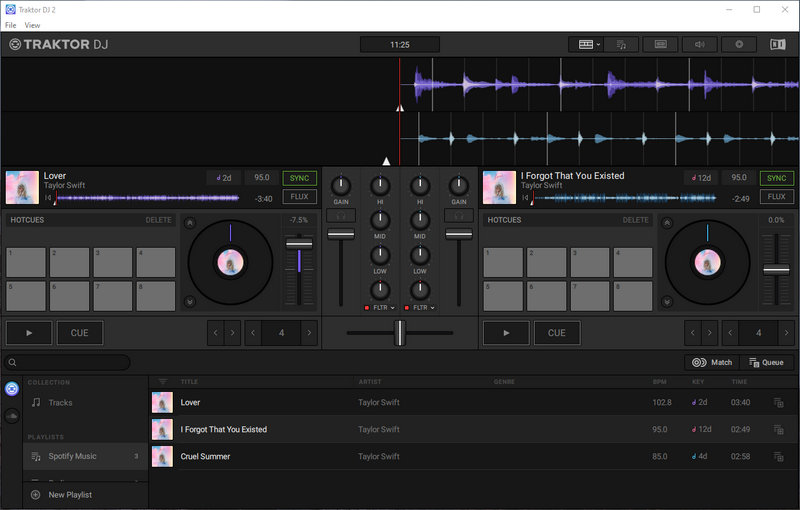
Task: Toggle the mixer view icon in top toolbar
Action: [660, 44]
